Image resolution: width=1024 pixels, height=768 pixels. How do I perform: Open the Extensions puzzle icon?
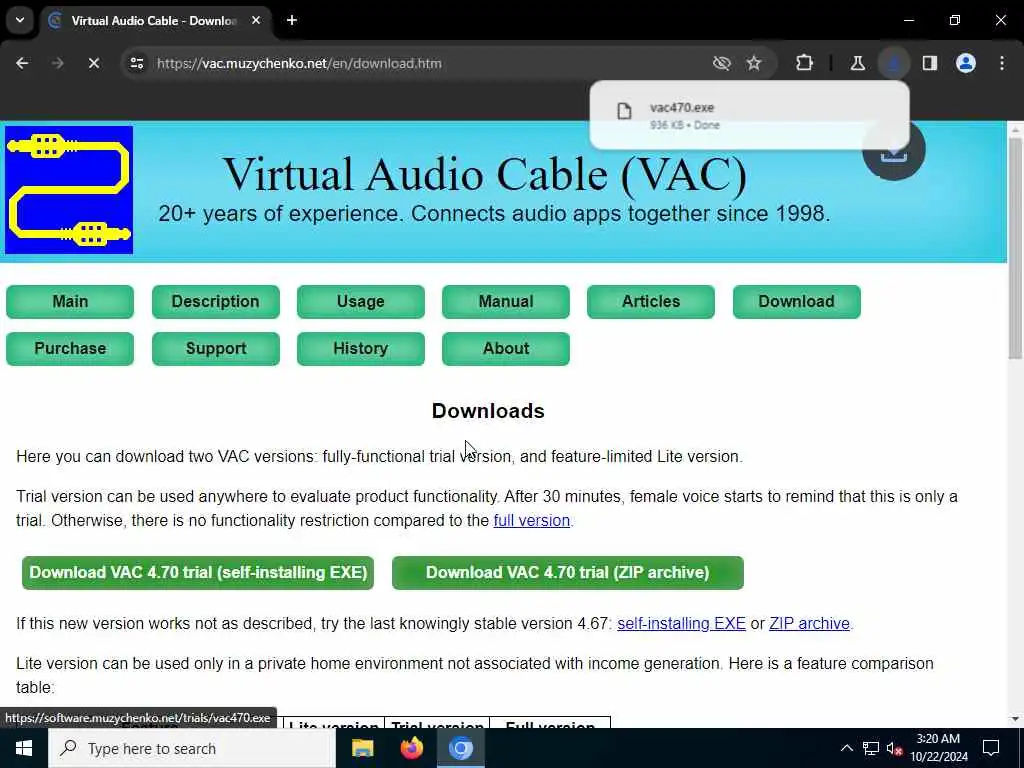805,63
